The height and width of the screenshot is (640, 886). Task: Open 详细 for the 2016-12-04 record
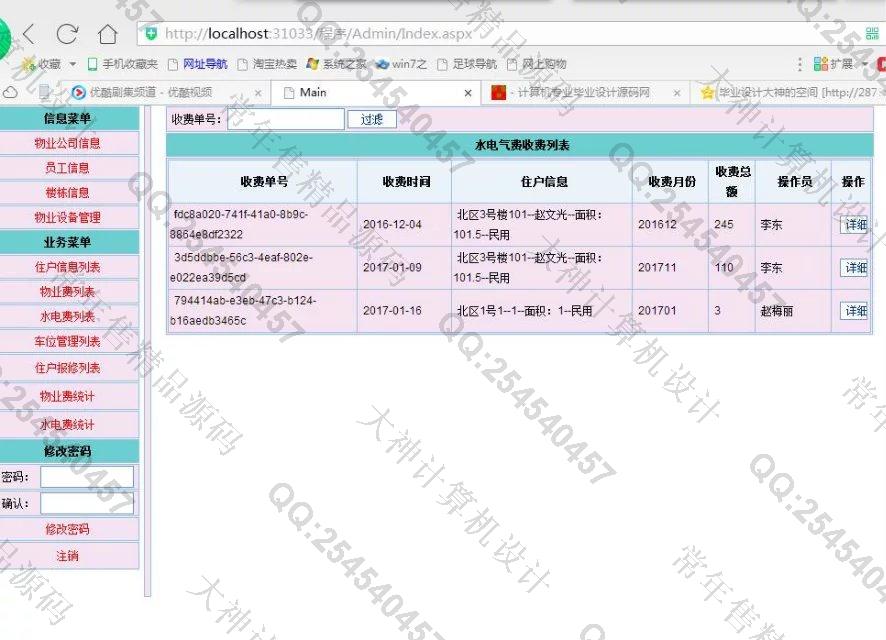click(854, 225)
